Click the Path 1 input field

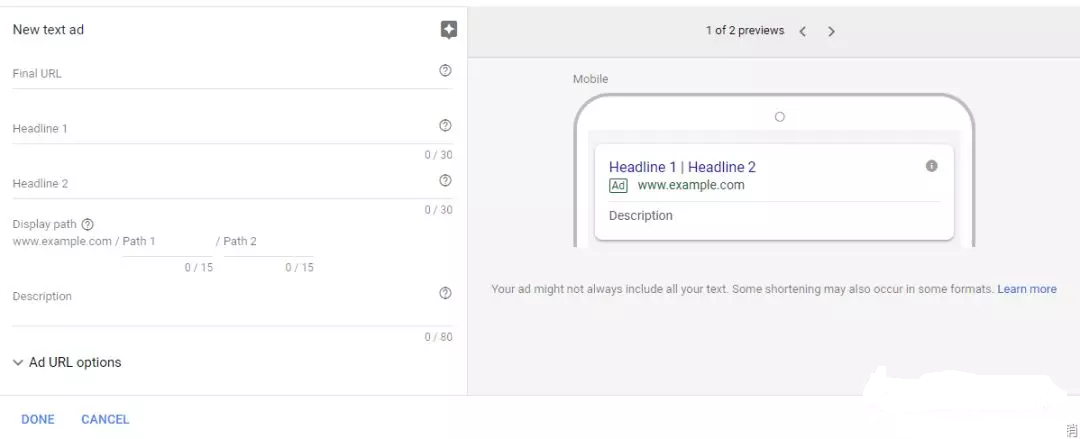point(167,243)
